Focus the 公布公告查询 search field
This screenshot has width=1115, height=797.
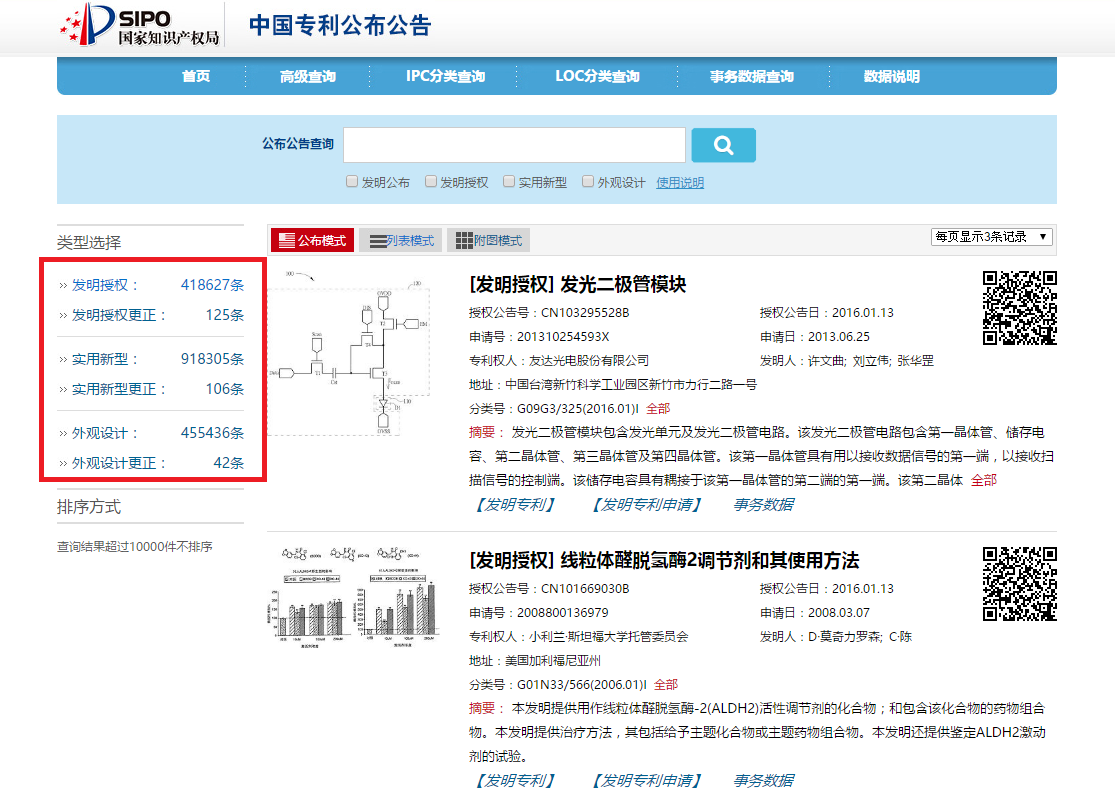[514, 145]
